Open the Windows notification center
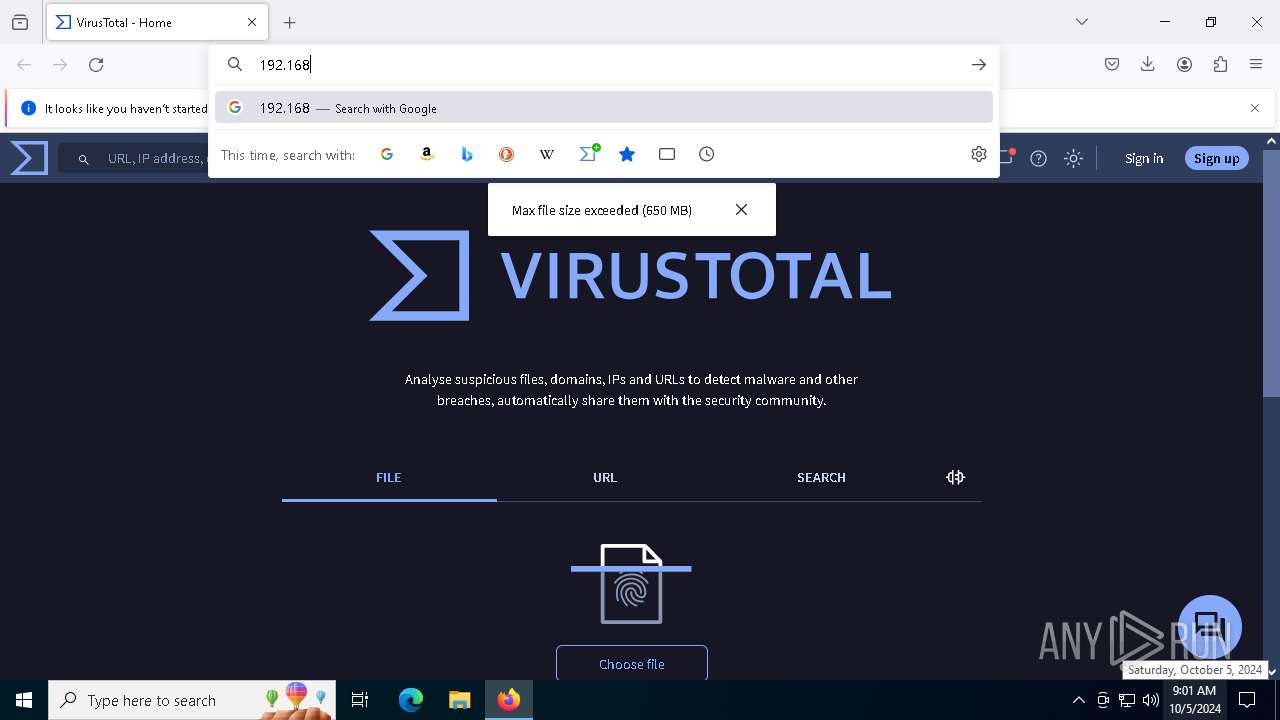Screen dimensions: 1280x720 (x=1248, y=700)
